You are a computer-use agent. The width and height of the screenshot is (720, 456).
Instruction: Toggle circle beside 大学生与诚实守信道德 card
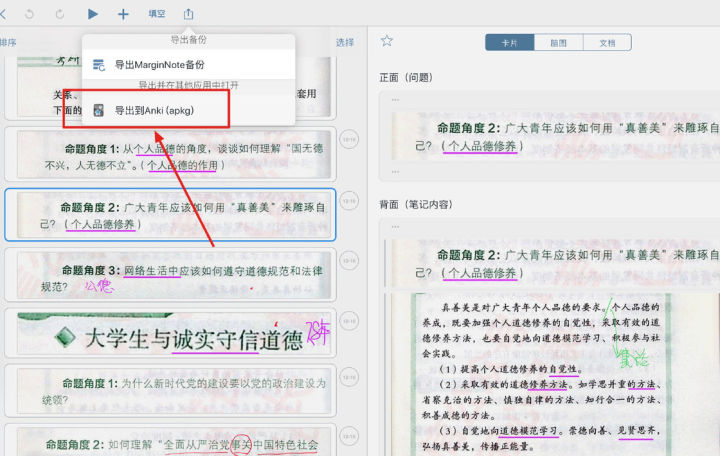pyautogui.click(x=349, y=321)
